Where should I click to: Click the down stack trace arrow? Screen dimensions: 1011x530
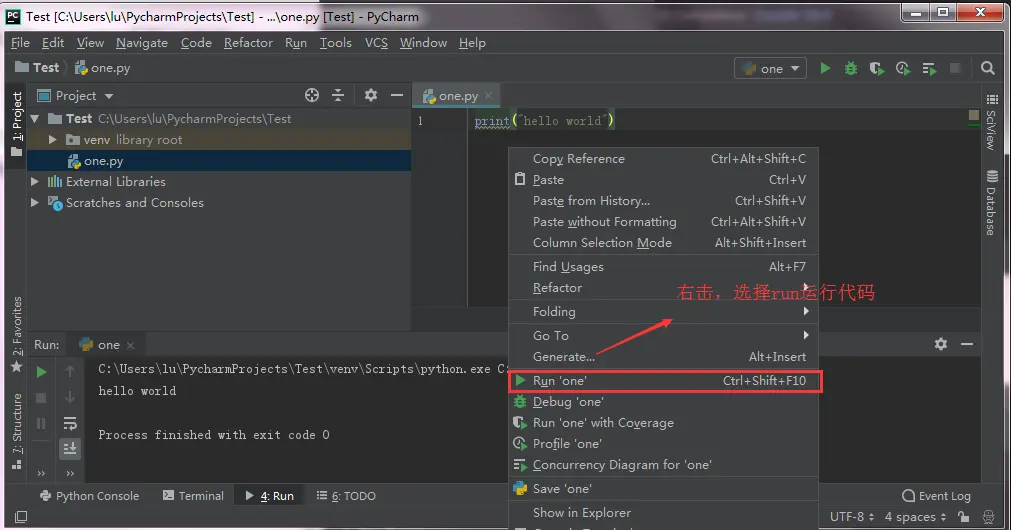(x=70, y=397)
